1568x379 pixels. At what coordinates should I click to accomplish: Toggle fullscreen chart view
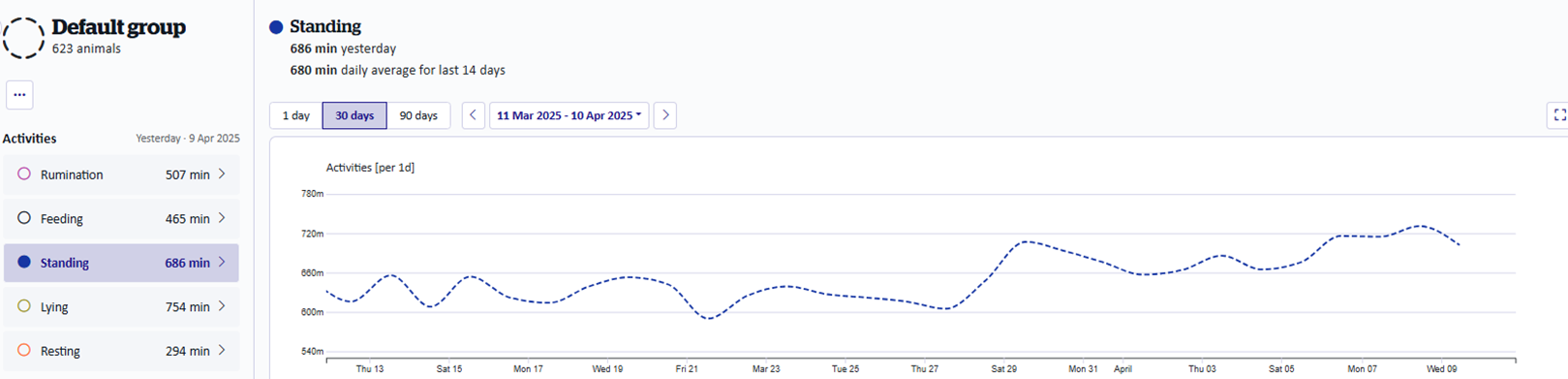point(1559,115)
